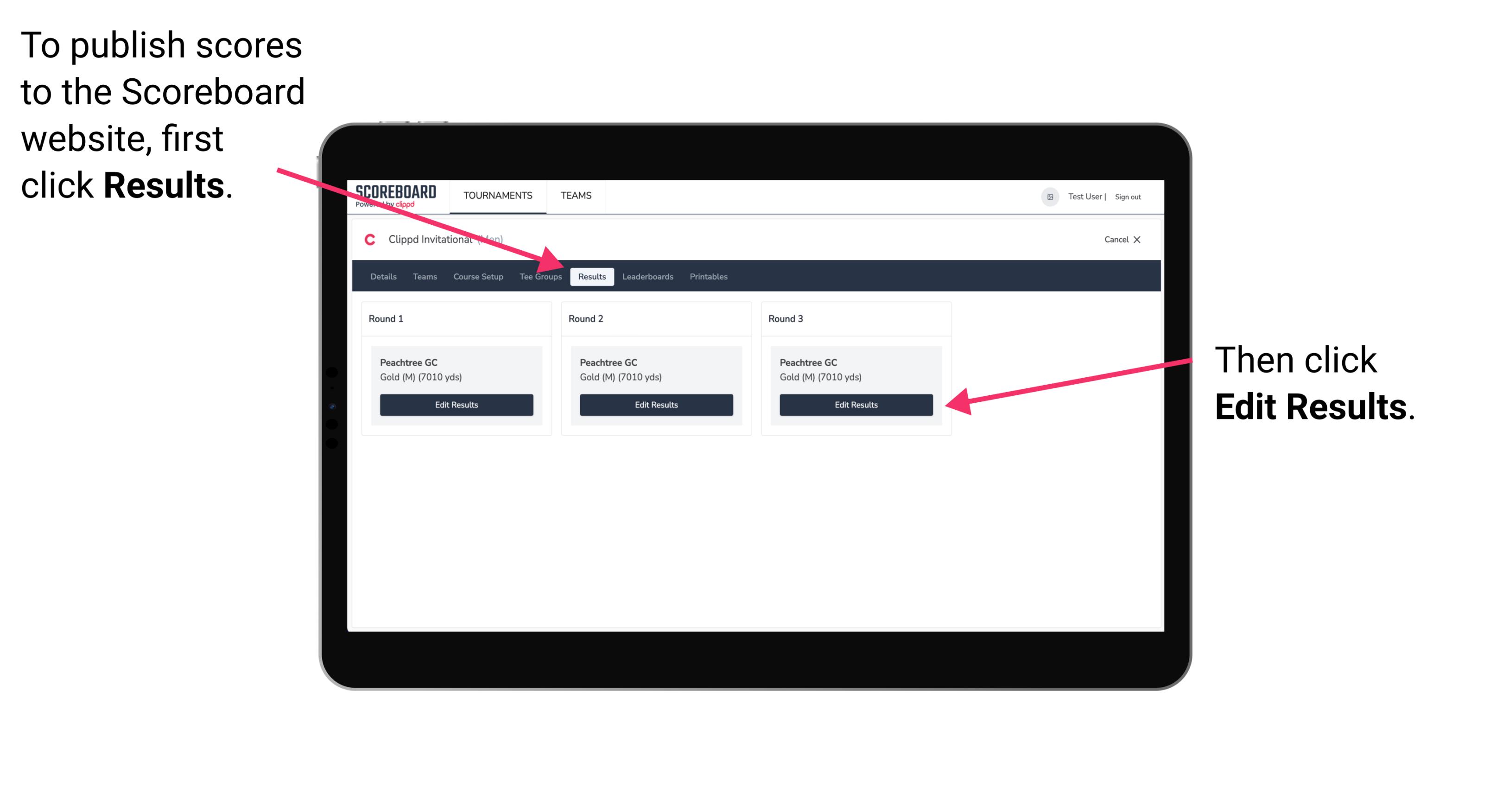This screenshot has width=1509, height=812.
Task: Expand the Tee Groups tab
Action: 540,277
